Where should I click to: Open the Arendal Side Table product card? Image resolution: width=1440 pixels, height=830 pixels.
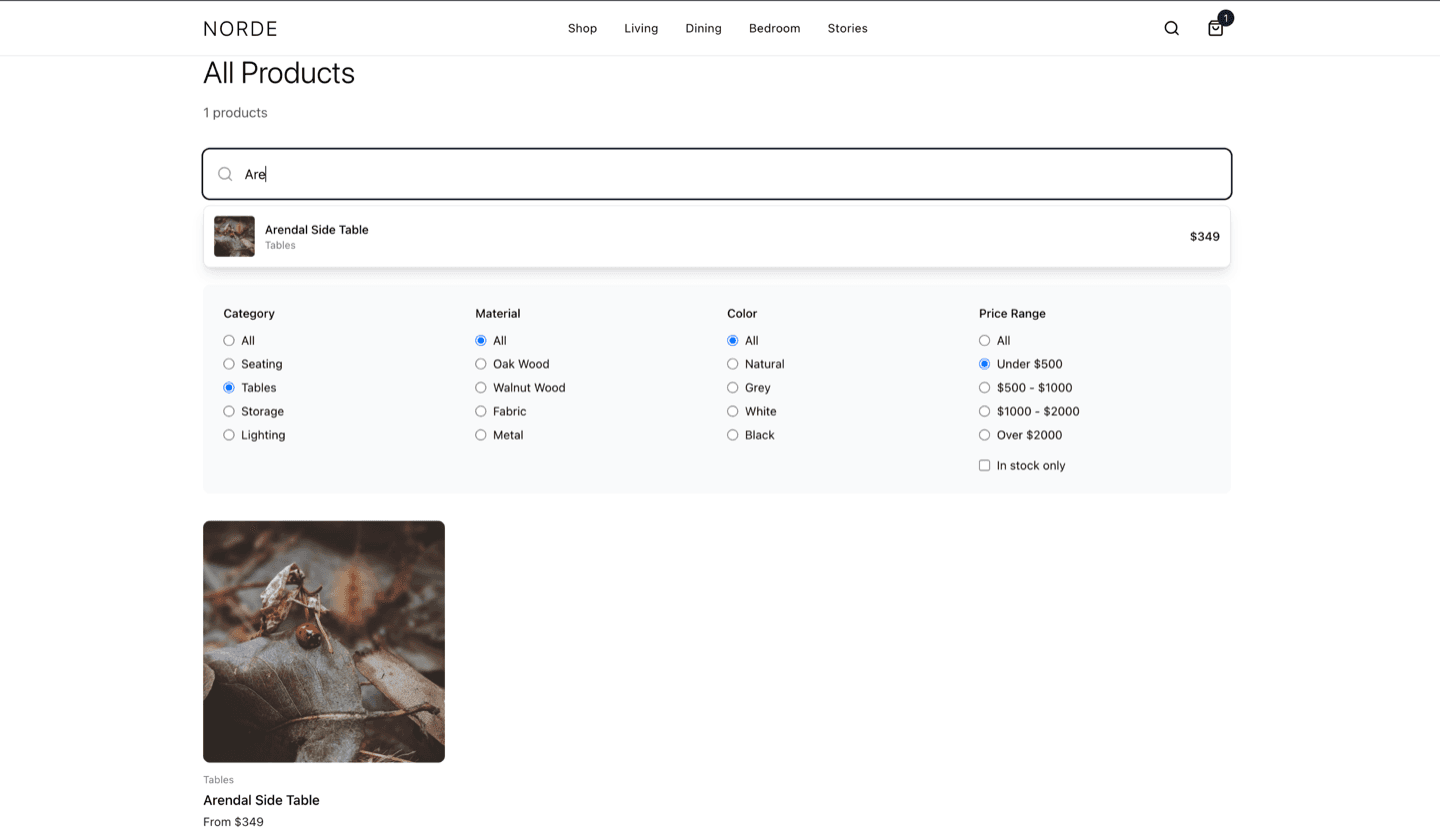pos(323,641)
